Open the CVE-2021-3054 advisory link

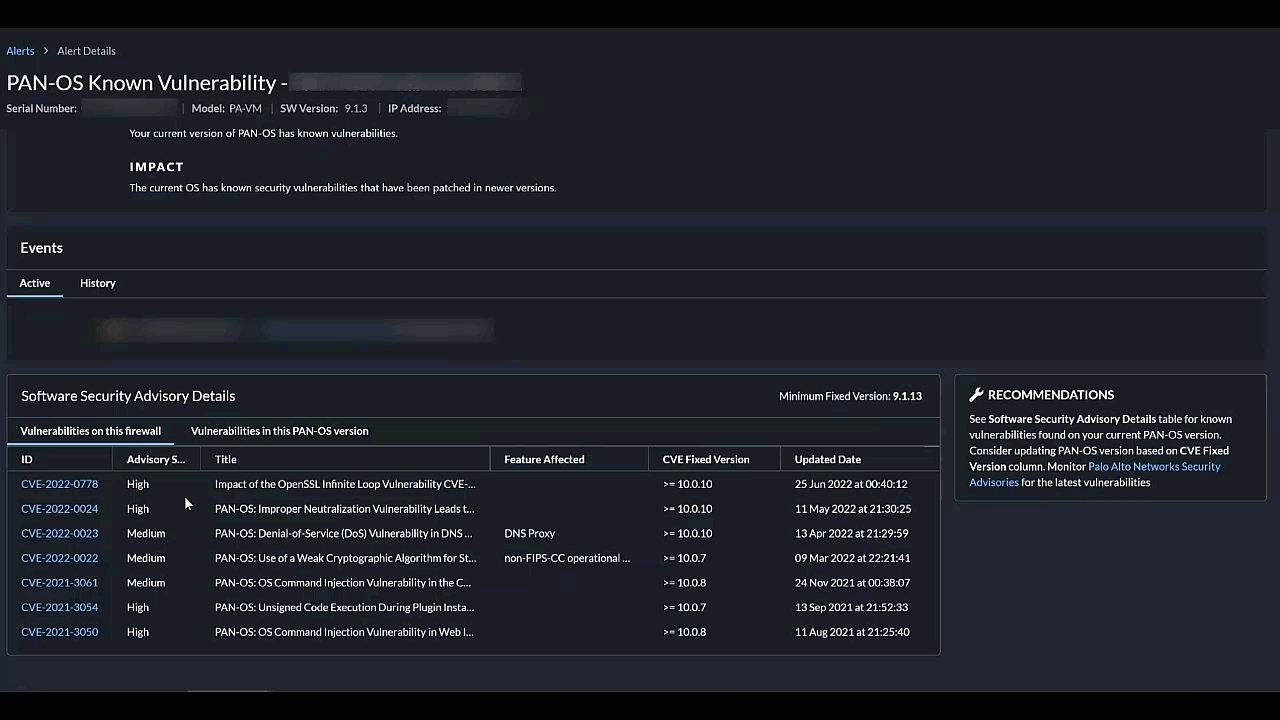[x=59, y=607]
